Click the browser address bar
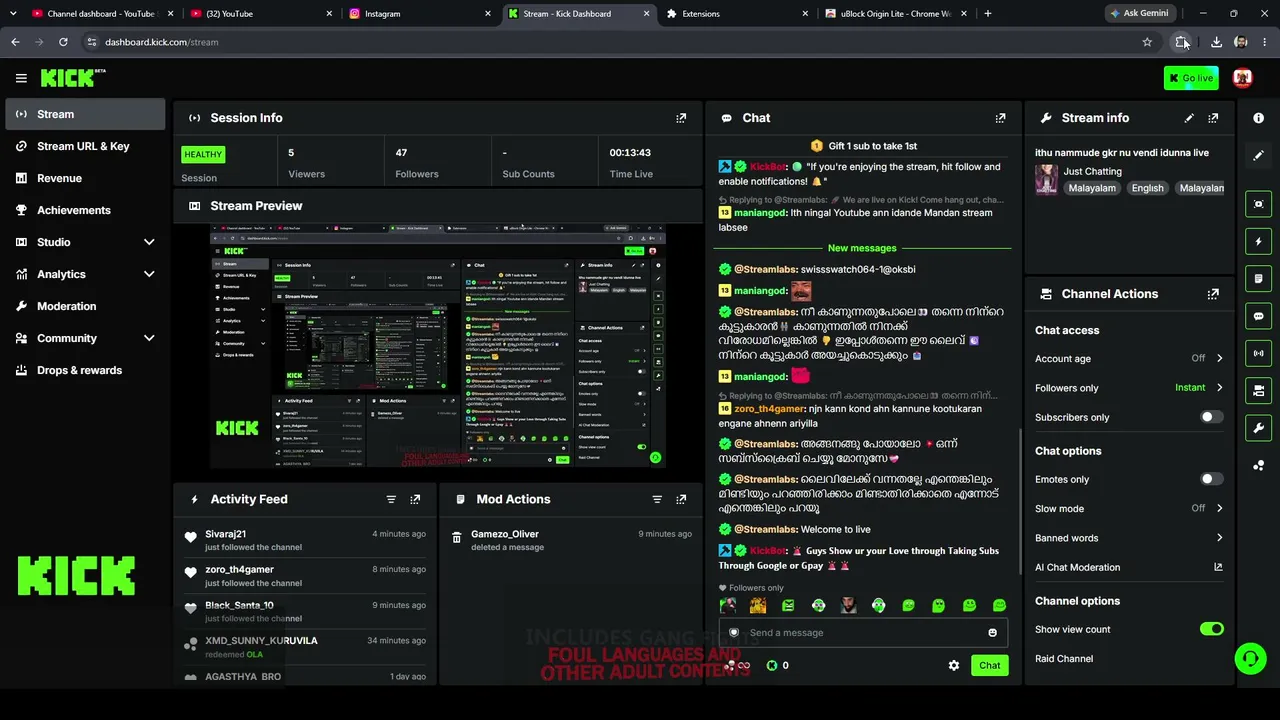The width and height of the screenshot is (1280, 720). (x=610, y=42)
